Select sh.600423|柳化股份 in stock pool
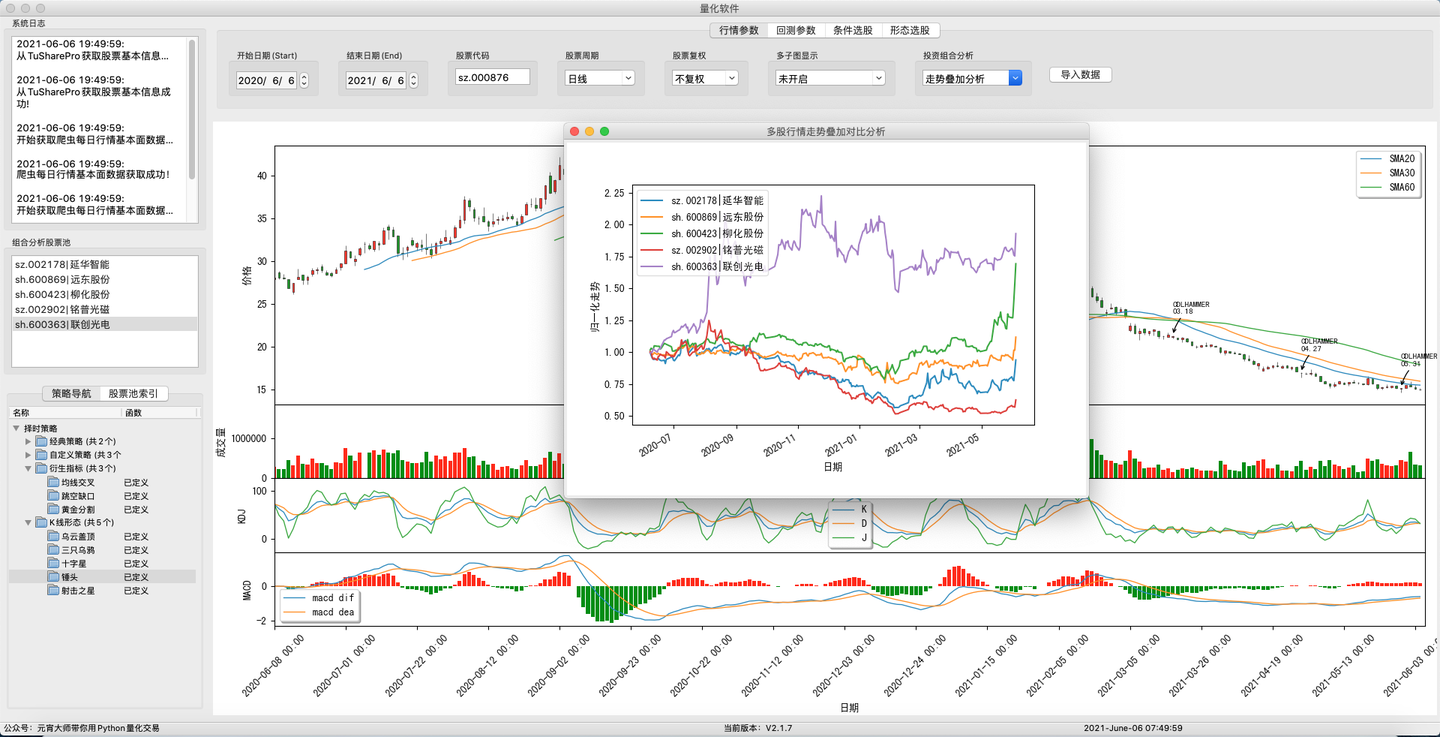The image size is (1440, 737). pos(104,294)
